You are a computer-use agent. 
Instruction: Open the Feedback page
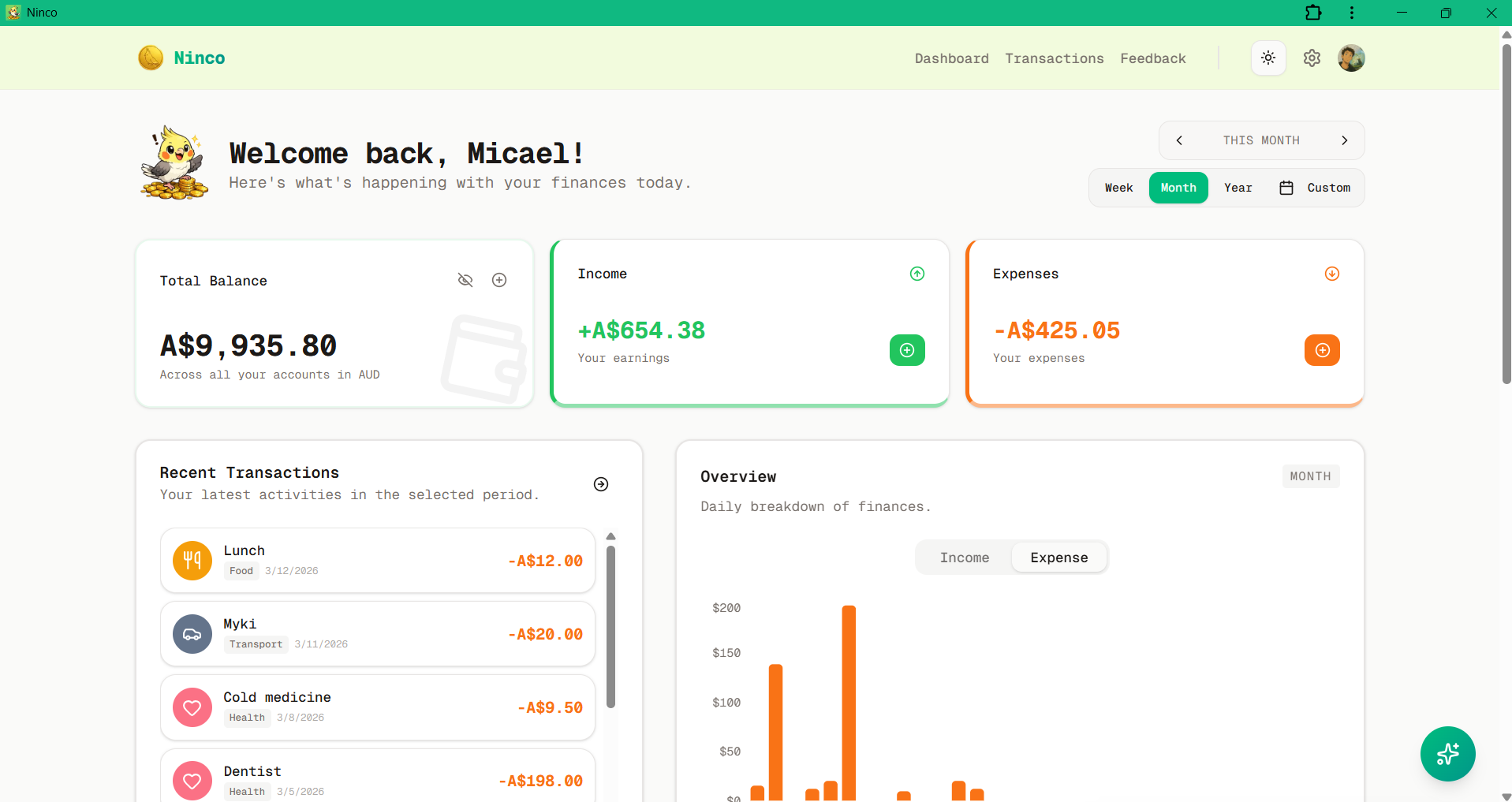[x=1152, y=58]
